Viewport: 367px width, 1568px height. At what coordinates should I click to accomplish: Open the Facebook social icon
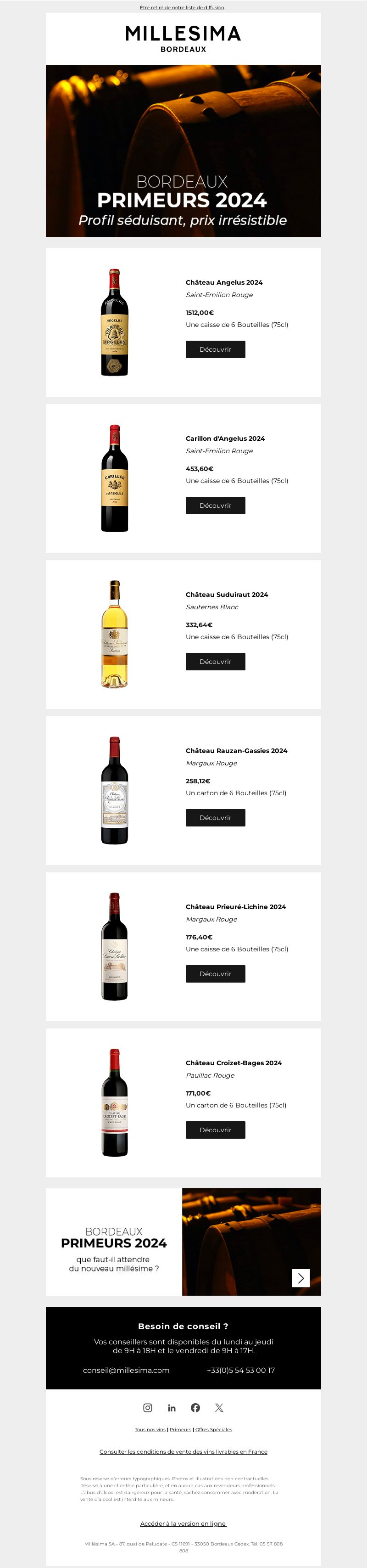(x=195, y=1407)
